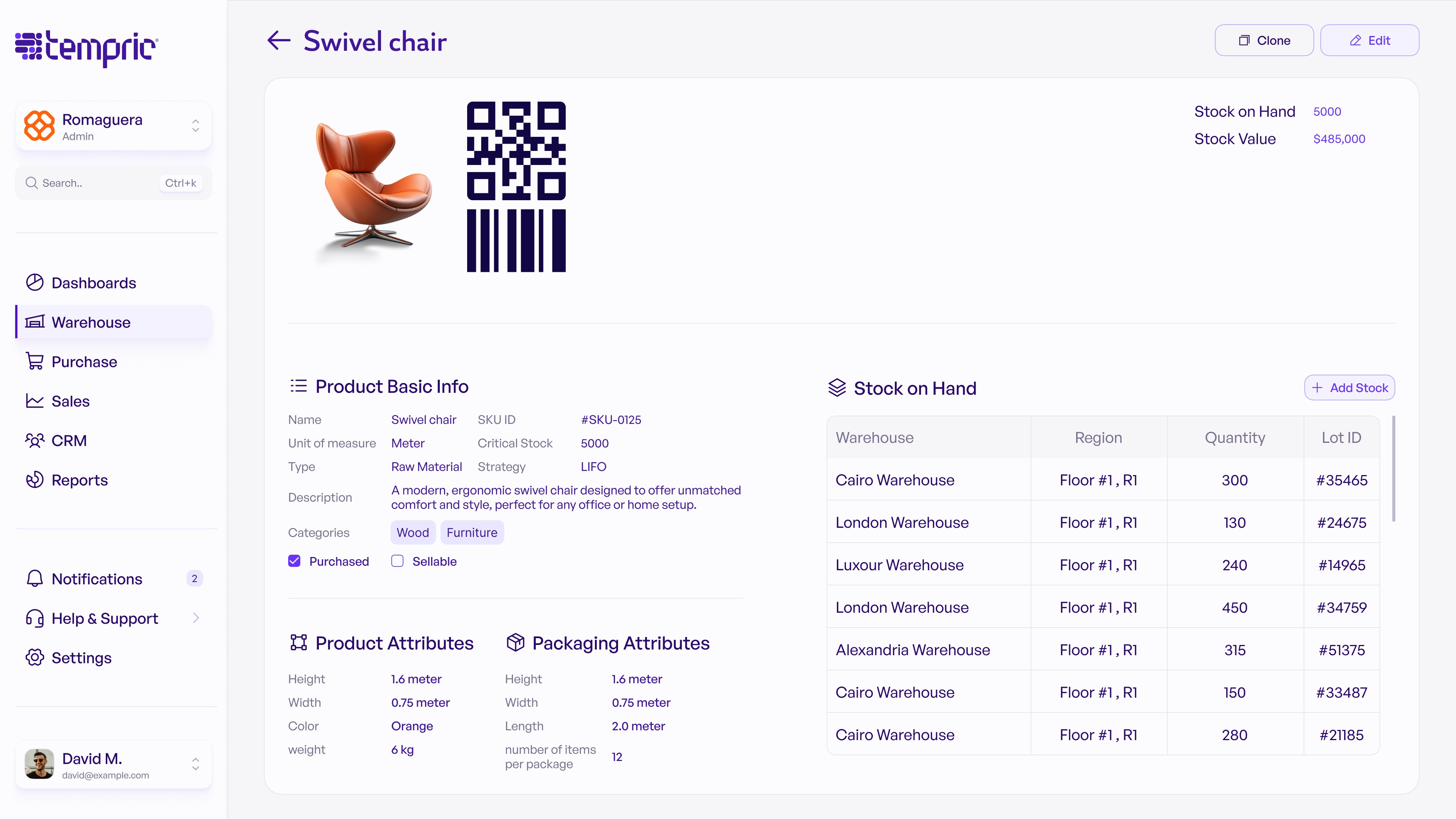
Task: Click the Help & Support headset icon
Action: tap(35, 618)
